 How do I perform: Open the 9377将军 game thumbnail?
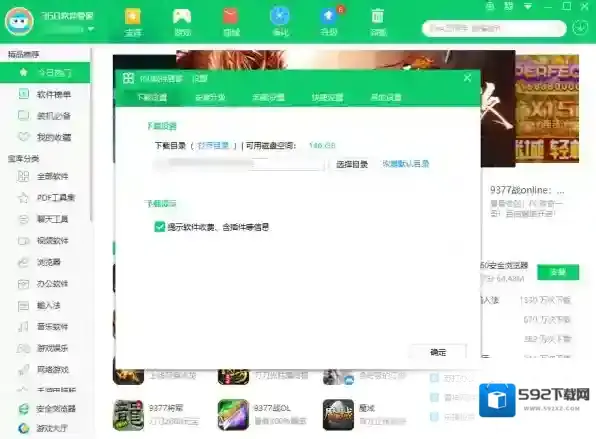pos(128,415)
